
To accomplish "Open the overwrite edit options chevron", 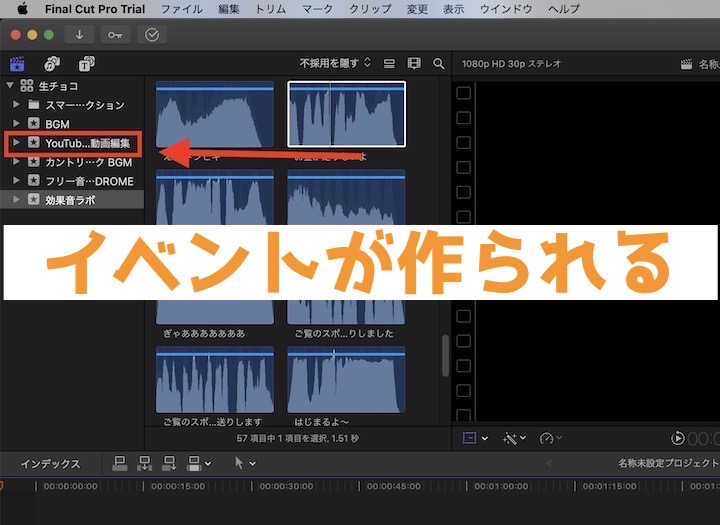I will point(208,464).
